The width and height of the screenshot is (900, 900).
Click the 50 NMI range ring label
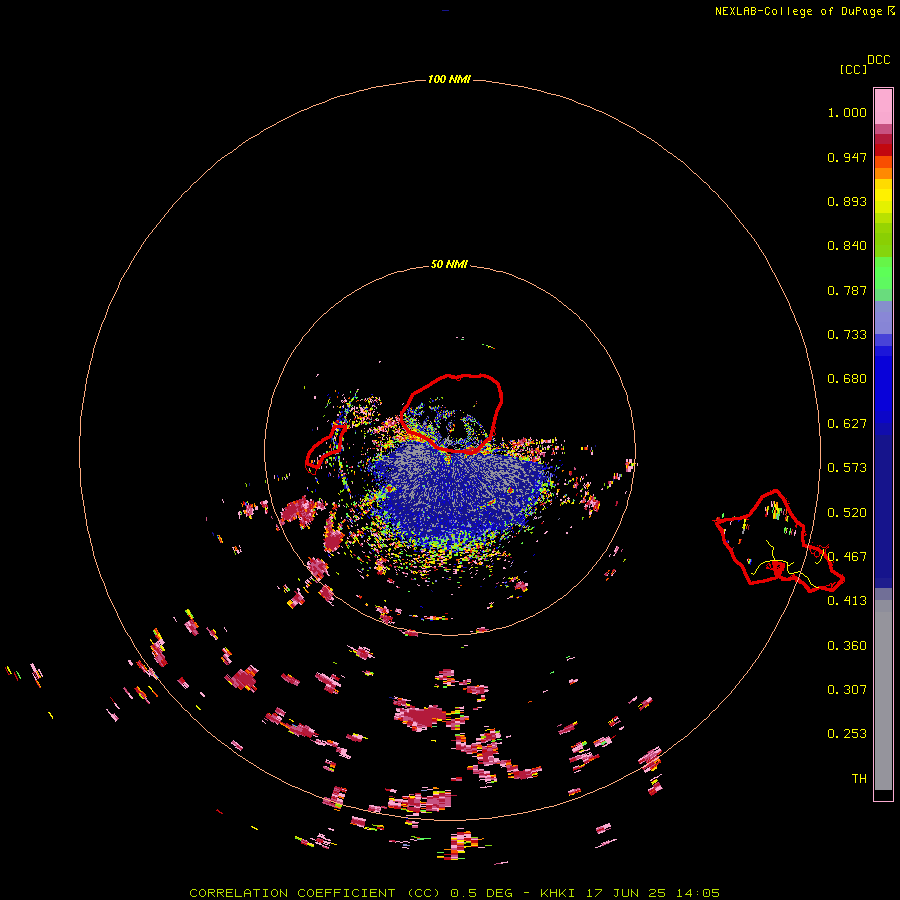(x=449, y=265)
